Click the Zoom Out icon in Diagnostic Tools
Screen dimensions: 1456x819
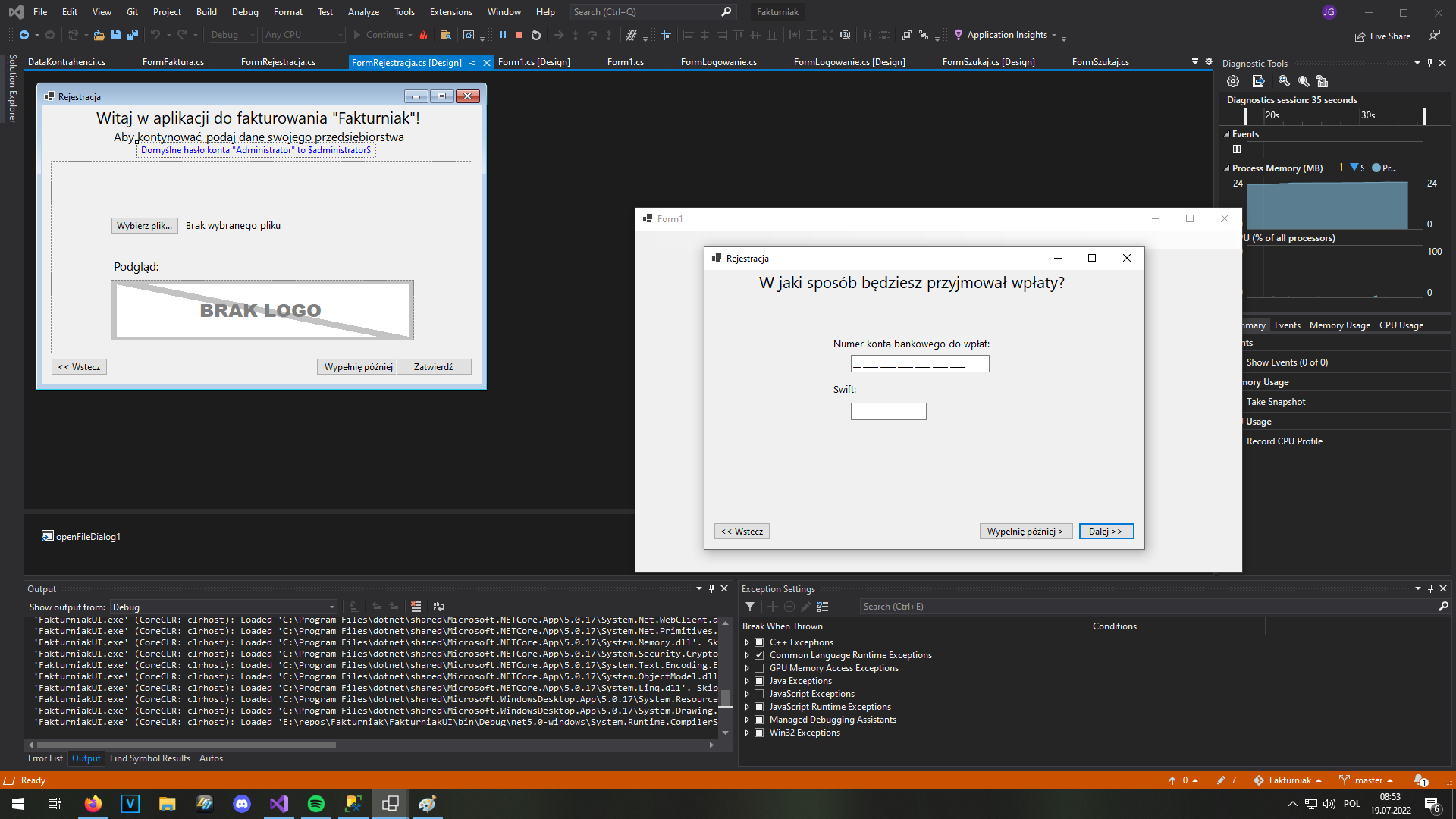coord(1304,81)
